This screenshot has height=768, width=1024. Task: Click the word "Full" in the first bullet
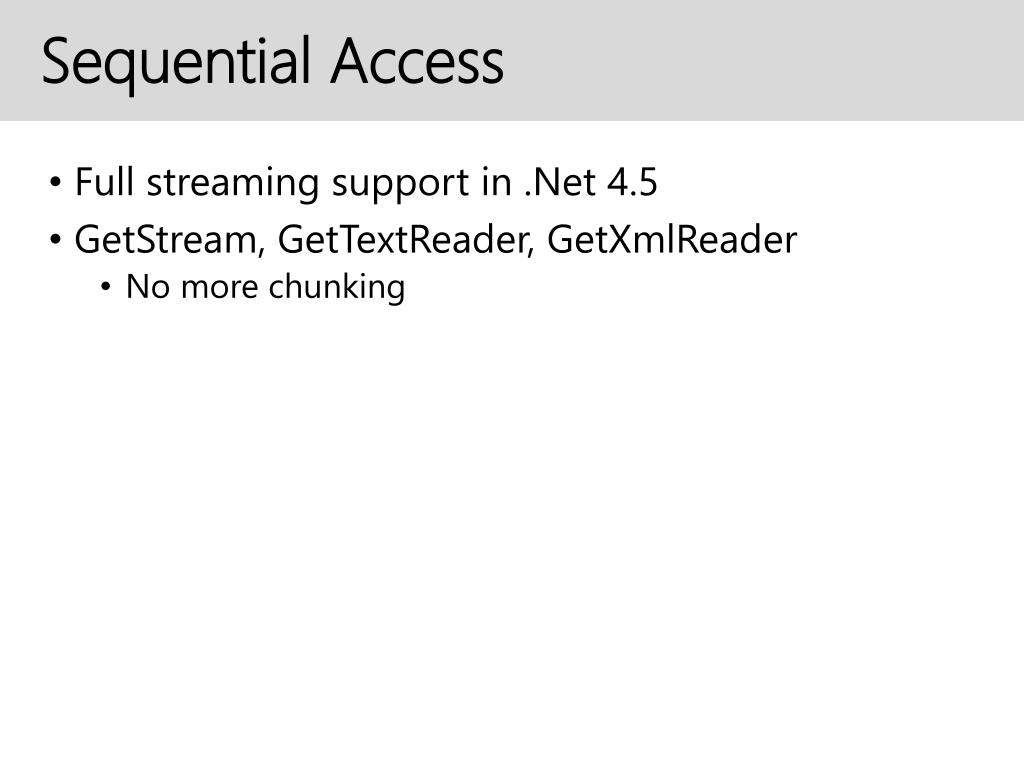[104, 182]
